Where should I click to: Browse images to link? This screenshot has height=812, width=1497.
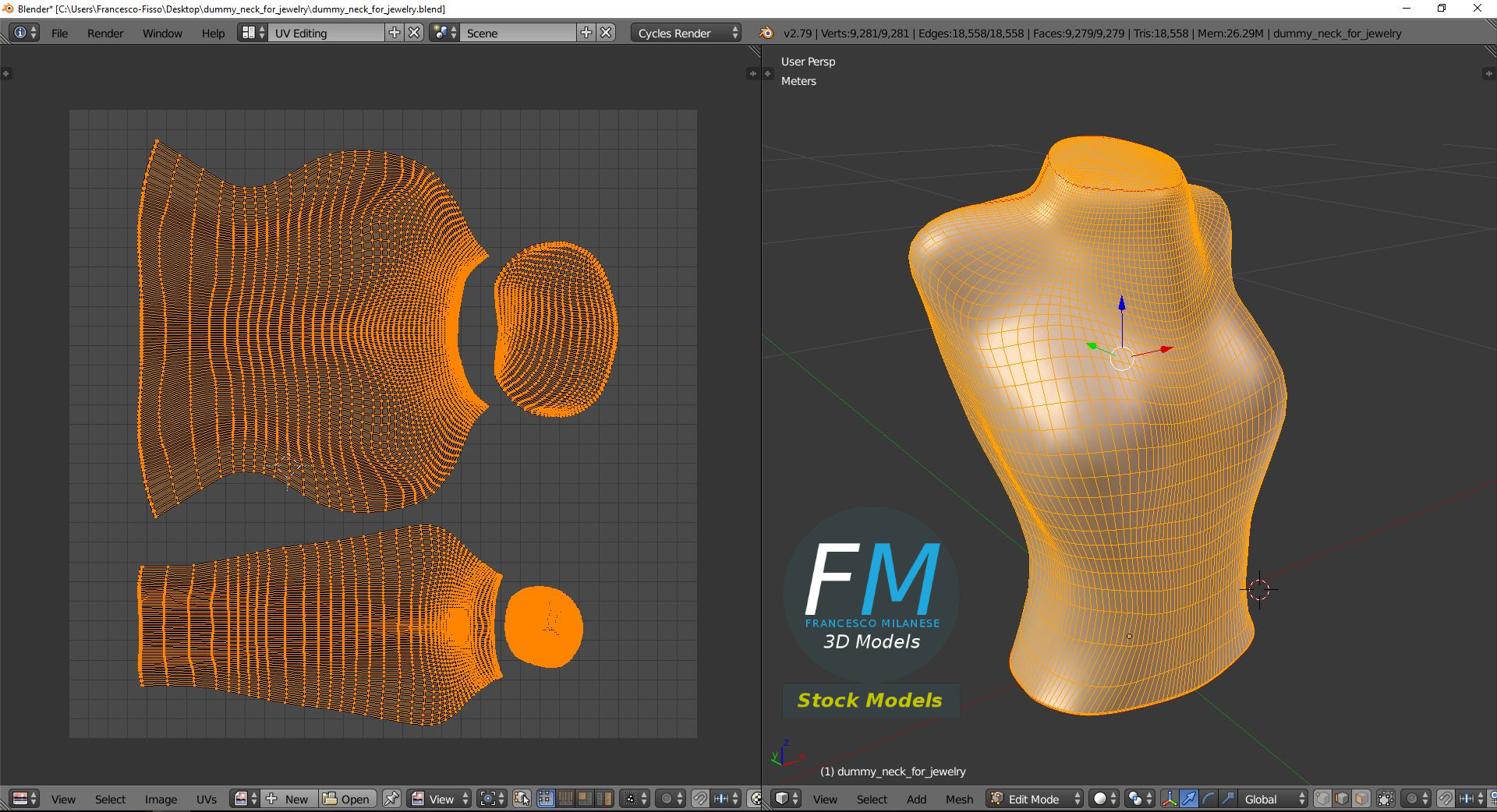tap(246, 799)
